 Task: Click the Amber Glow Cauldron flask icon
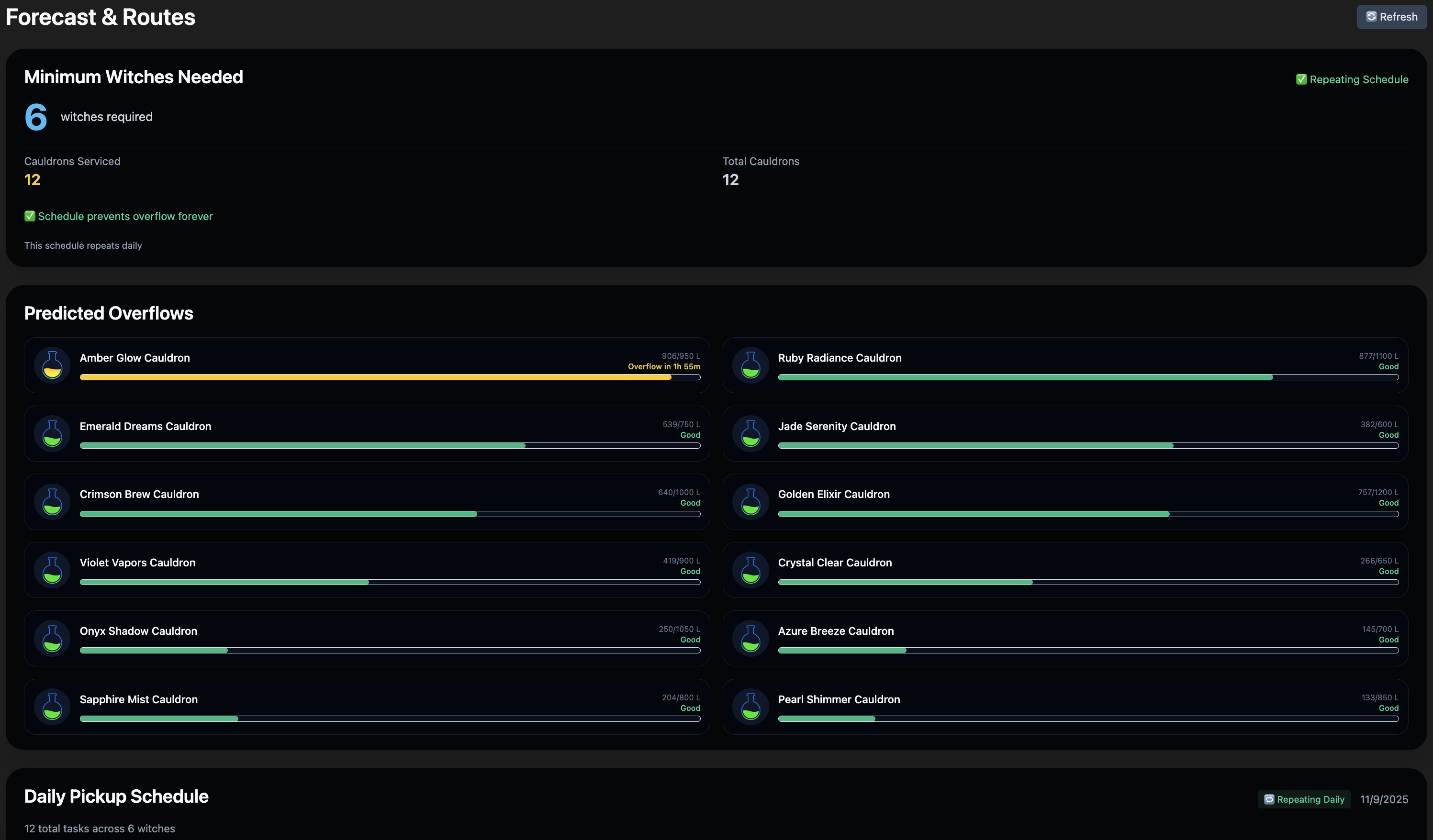[x=52, y=365]
